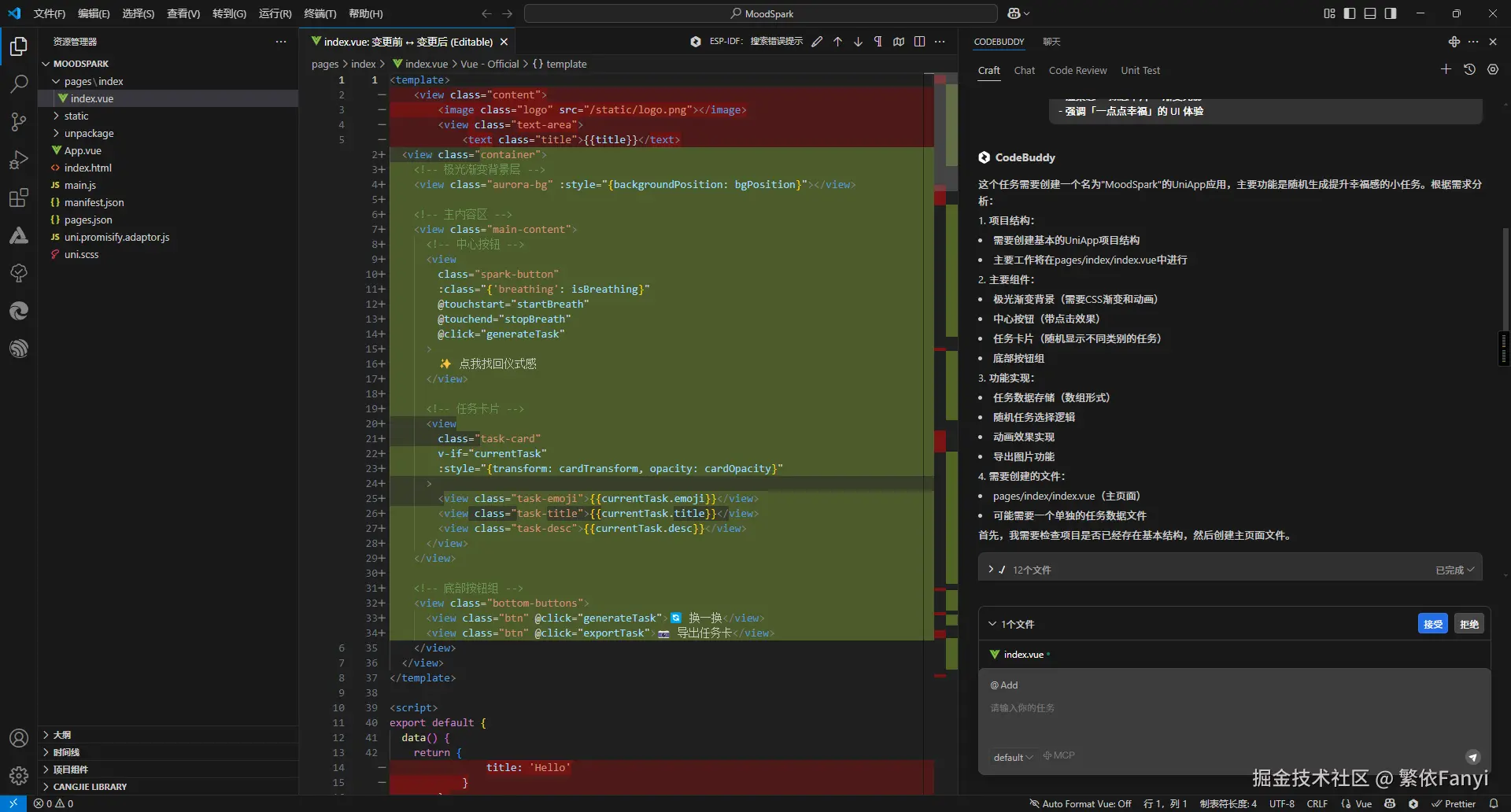Click the CodeBuddy icon in editor toolbar
Screen dimensions: 1511x812
click(x=695, y=42)
